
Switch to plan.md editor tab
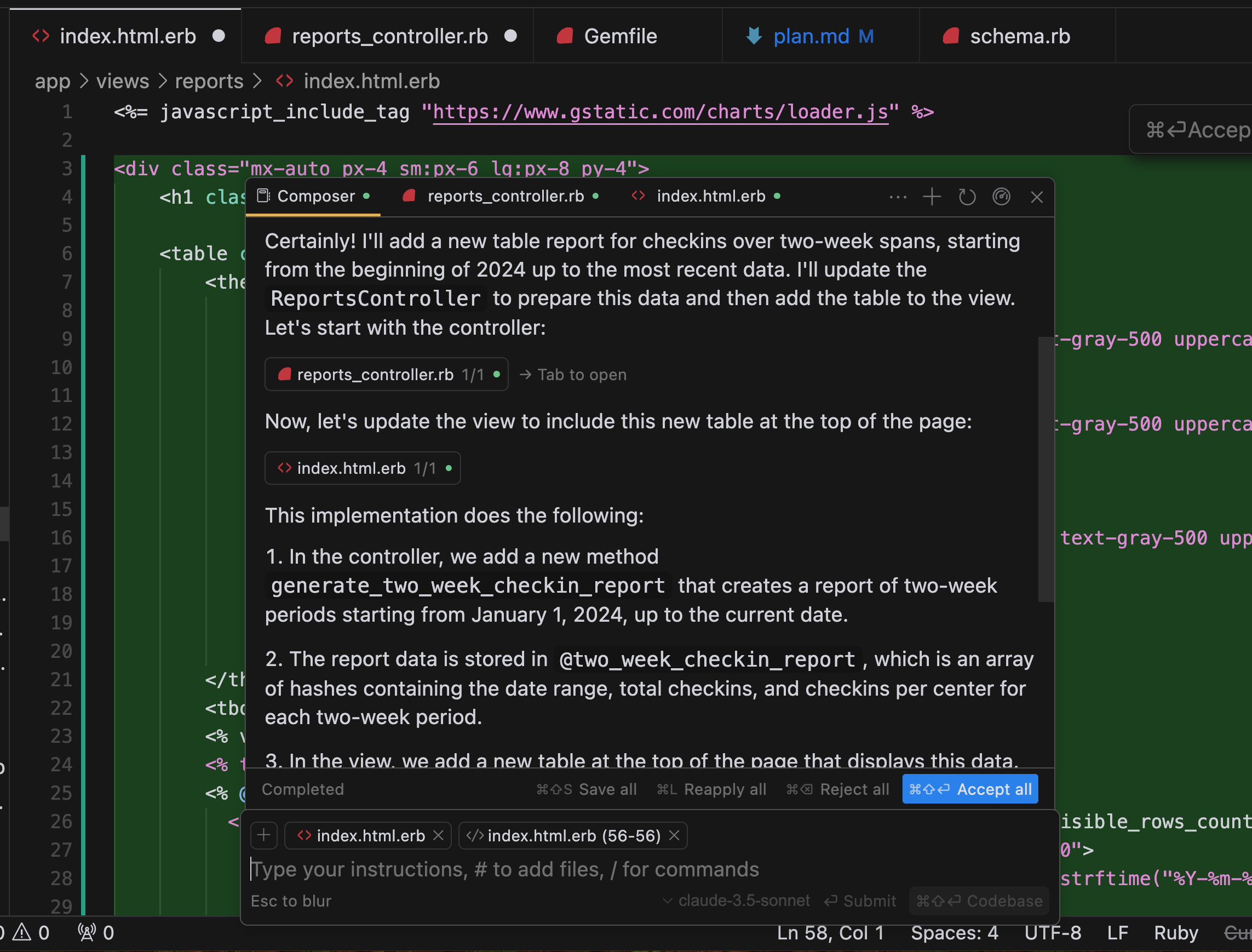810,36
